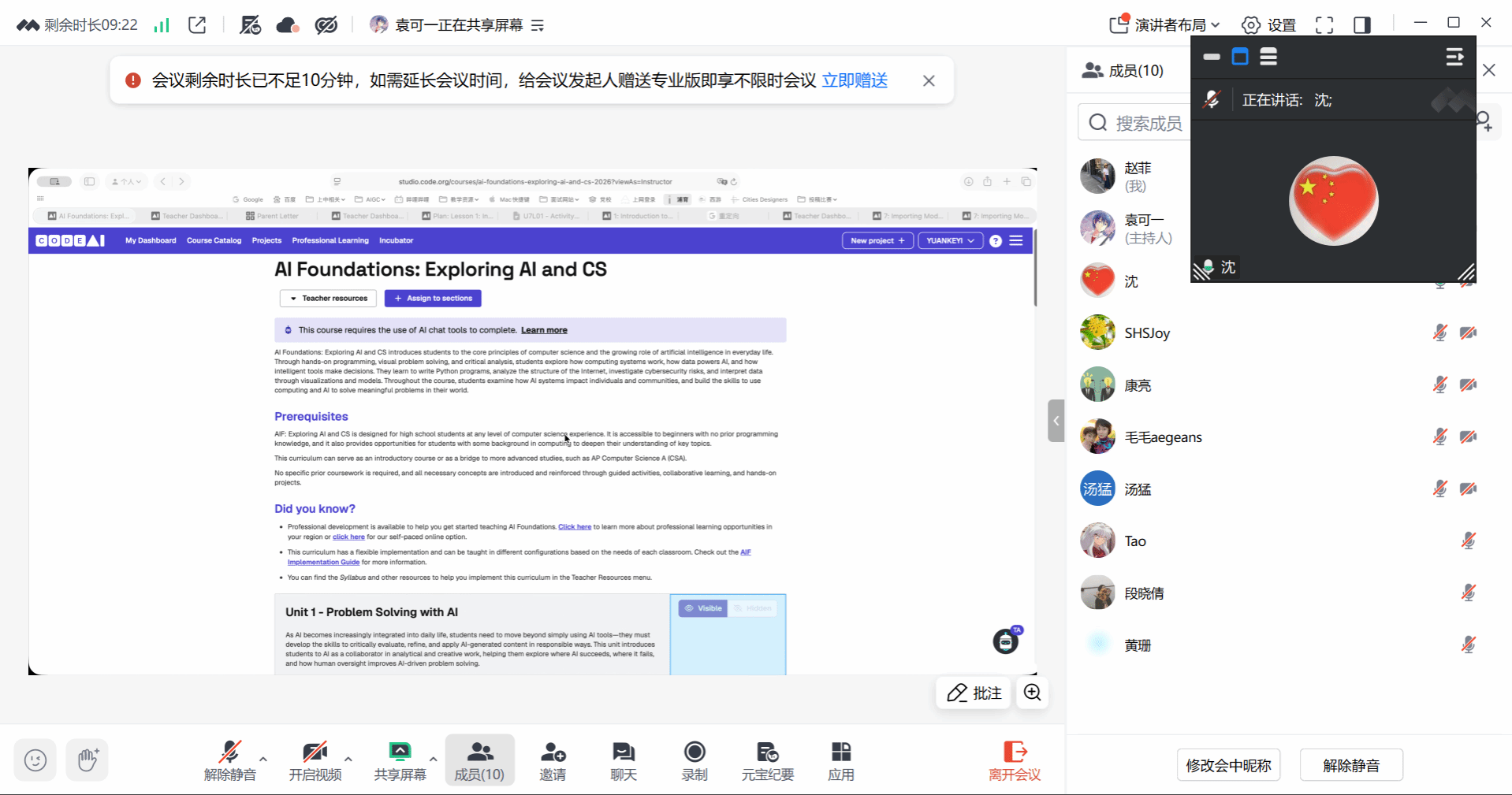
Task: Expand audio options arrow next to 解除静音
Action: point(263,759)
